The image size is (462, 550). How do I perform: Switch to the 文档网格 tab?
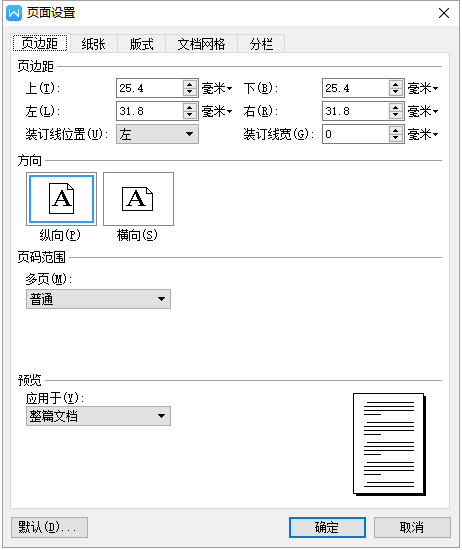[x=201, y=44]
